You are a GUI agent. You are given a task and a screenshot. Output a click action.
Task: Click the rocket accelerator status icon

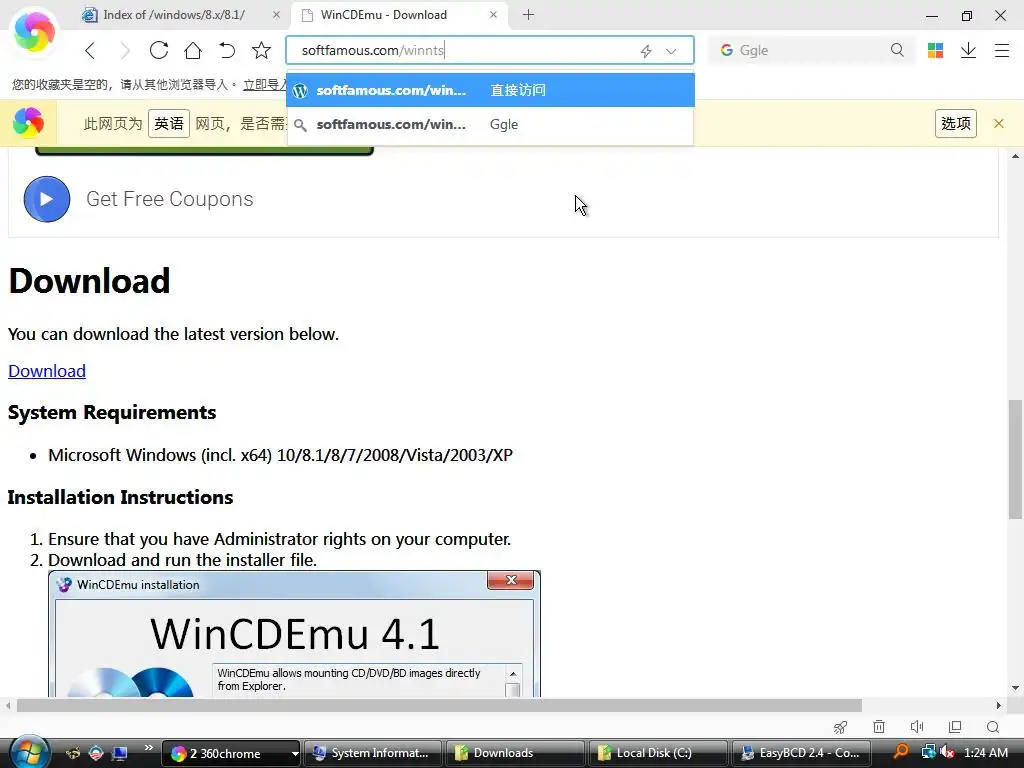tap(840, 727)
